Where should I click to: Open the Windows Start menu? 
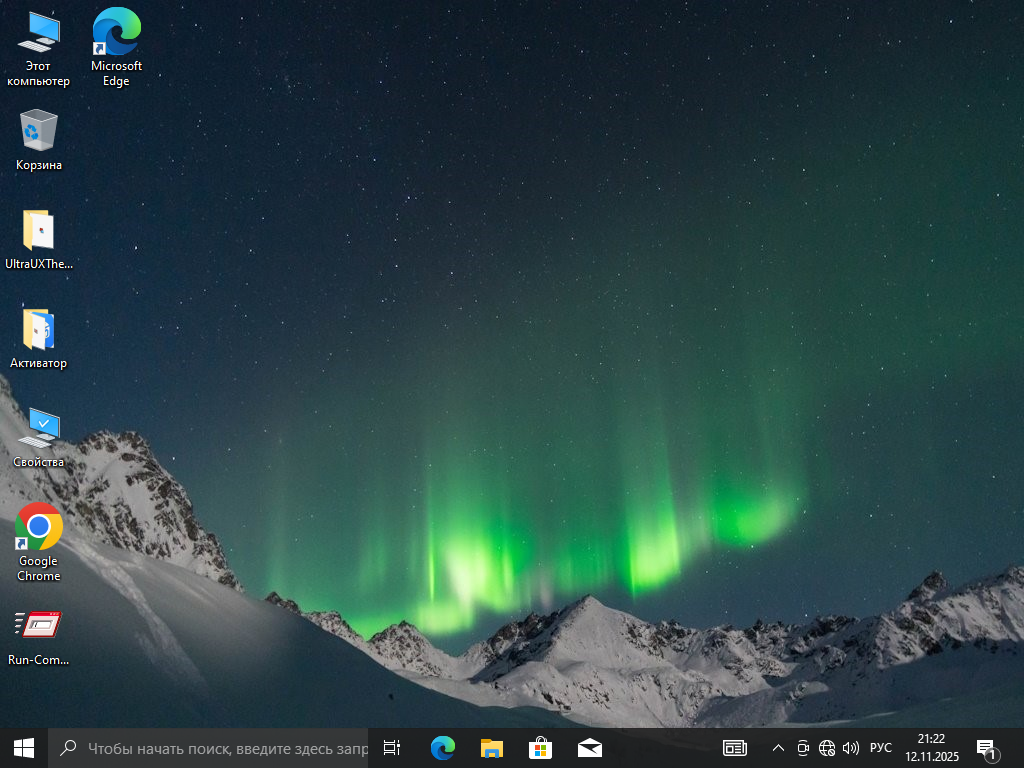tap(24, 747)
